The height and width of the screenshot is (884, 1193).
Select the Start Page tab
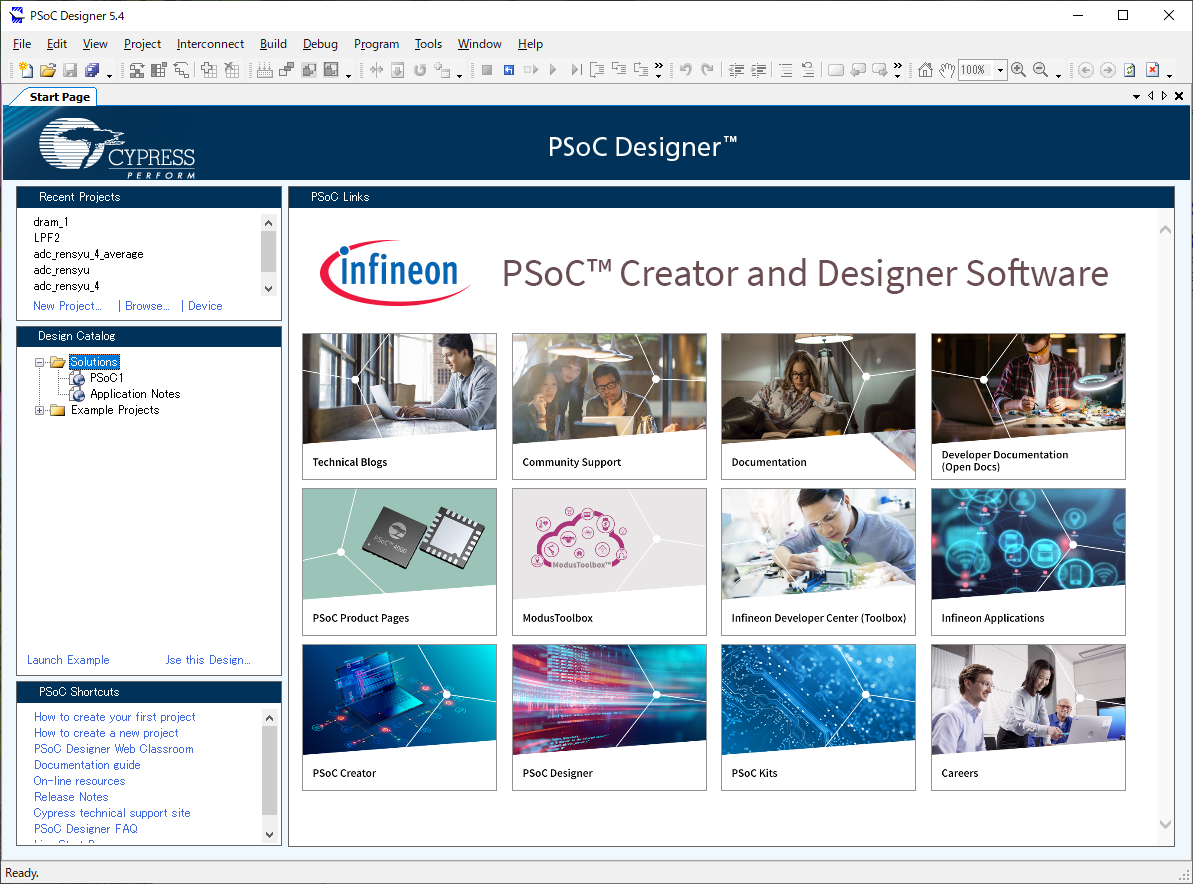(x=59, y=97)
